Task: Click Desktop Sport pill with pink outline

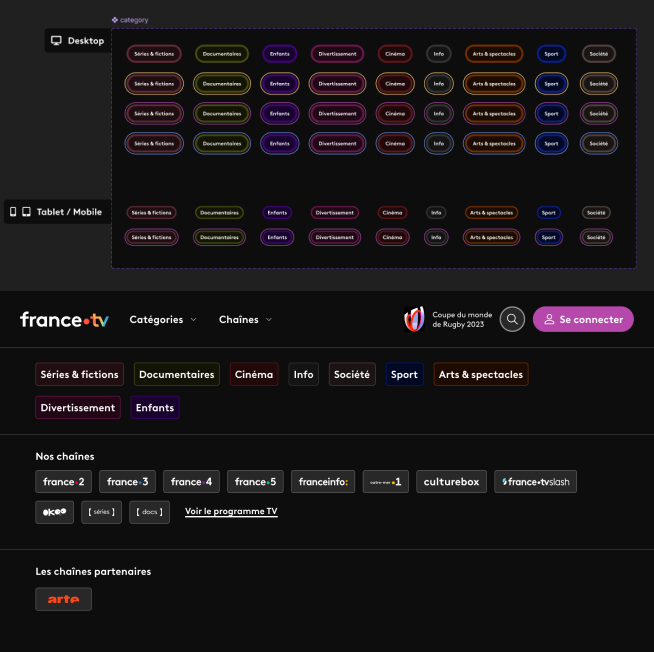Action: click(551, 113)
